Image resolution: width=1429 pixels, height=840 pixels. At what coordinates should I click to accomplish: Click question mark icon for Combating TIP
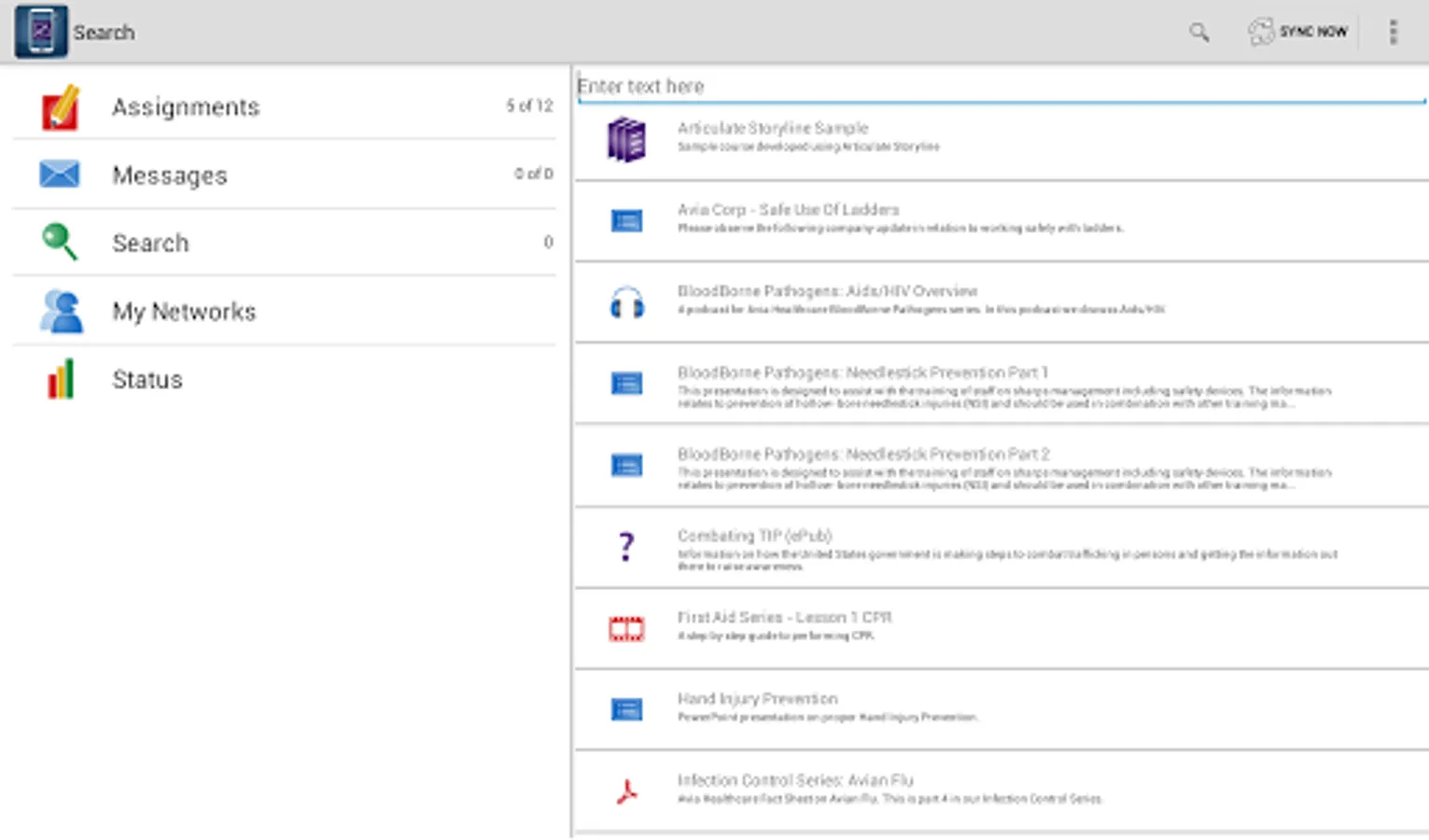coord(626,546)
